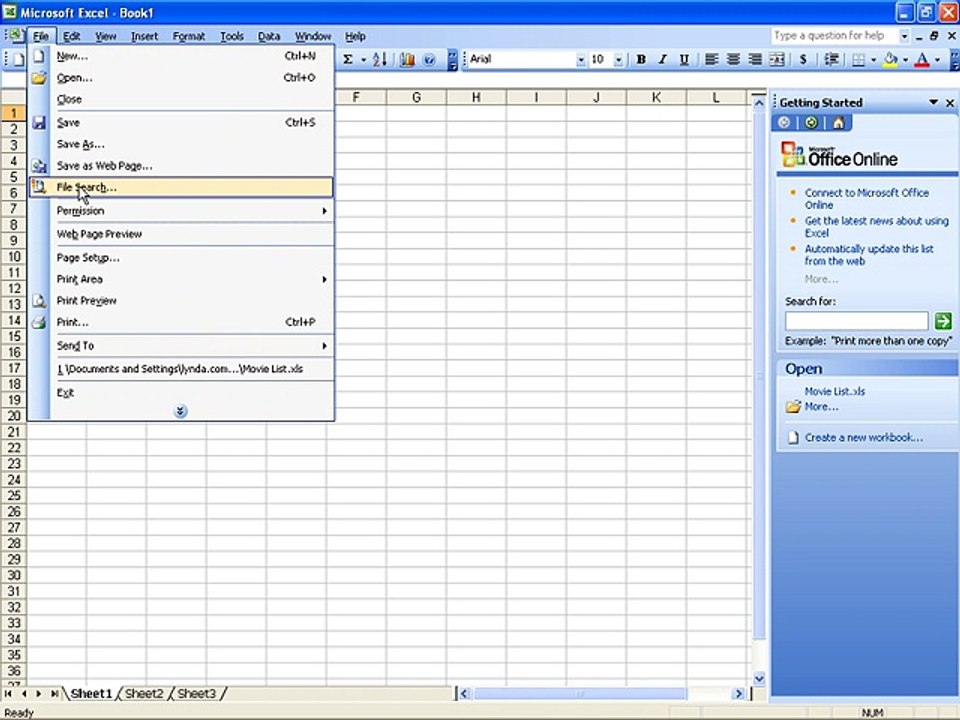
Task: Open the Edit menu
Action: pyautogui.click(x=72, y=37)
